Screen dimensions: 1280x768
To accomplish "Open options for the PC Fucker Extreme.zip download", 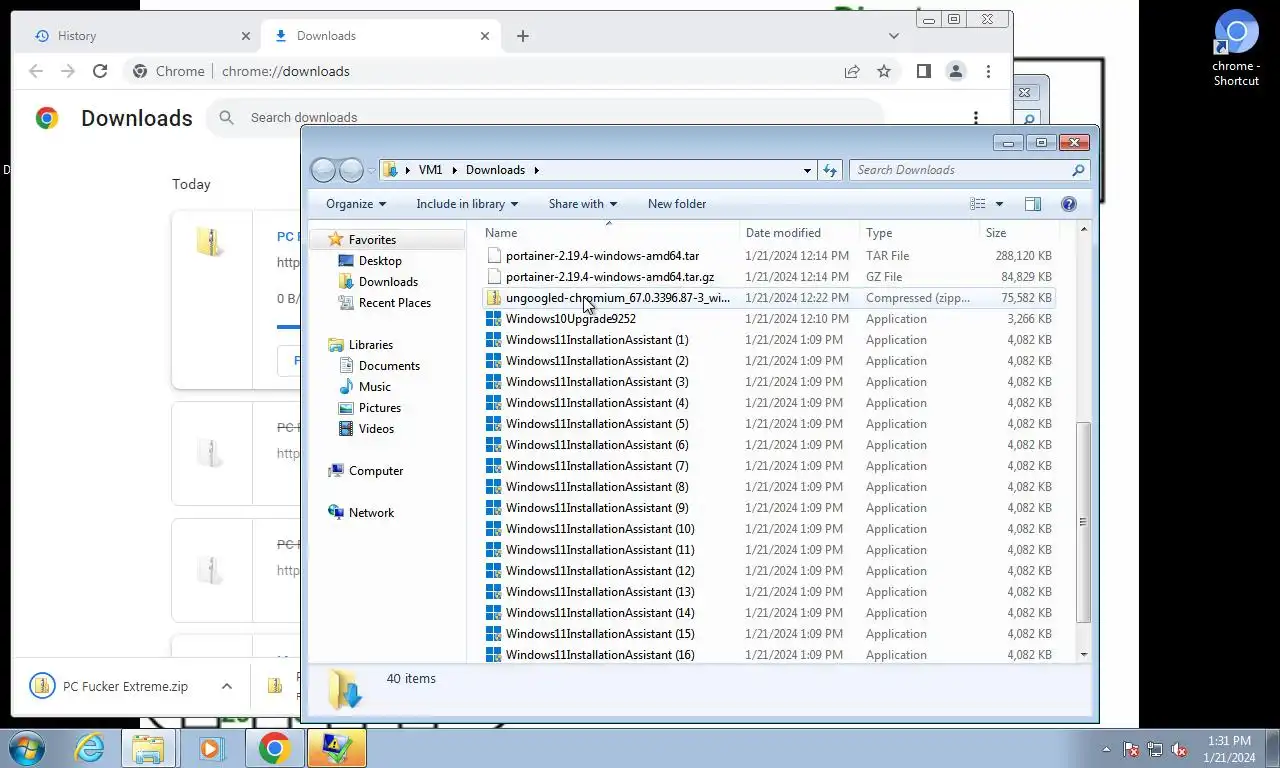I will (227, 686).
